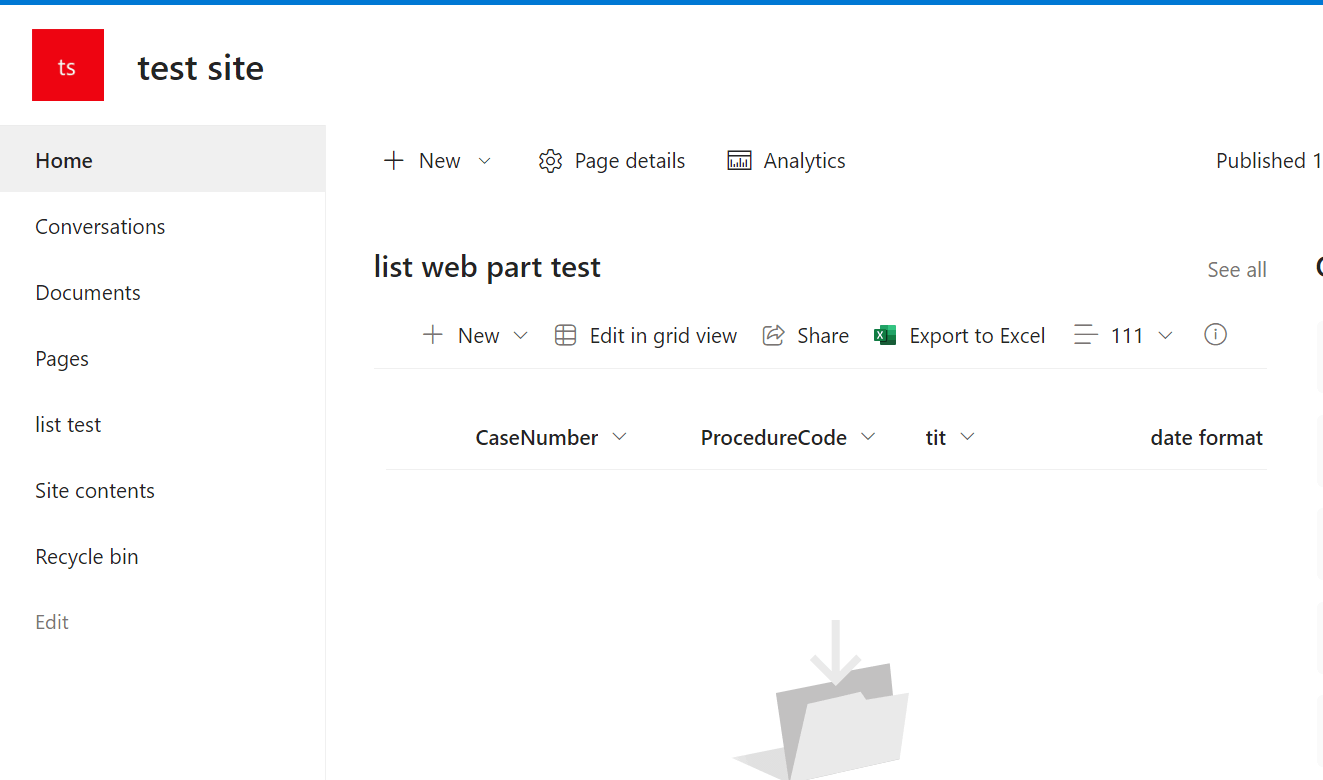Click the Edit in grid view icon
Image resolution: width=1323 pixels, height=780 pixels.
[565, 335]
